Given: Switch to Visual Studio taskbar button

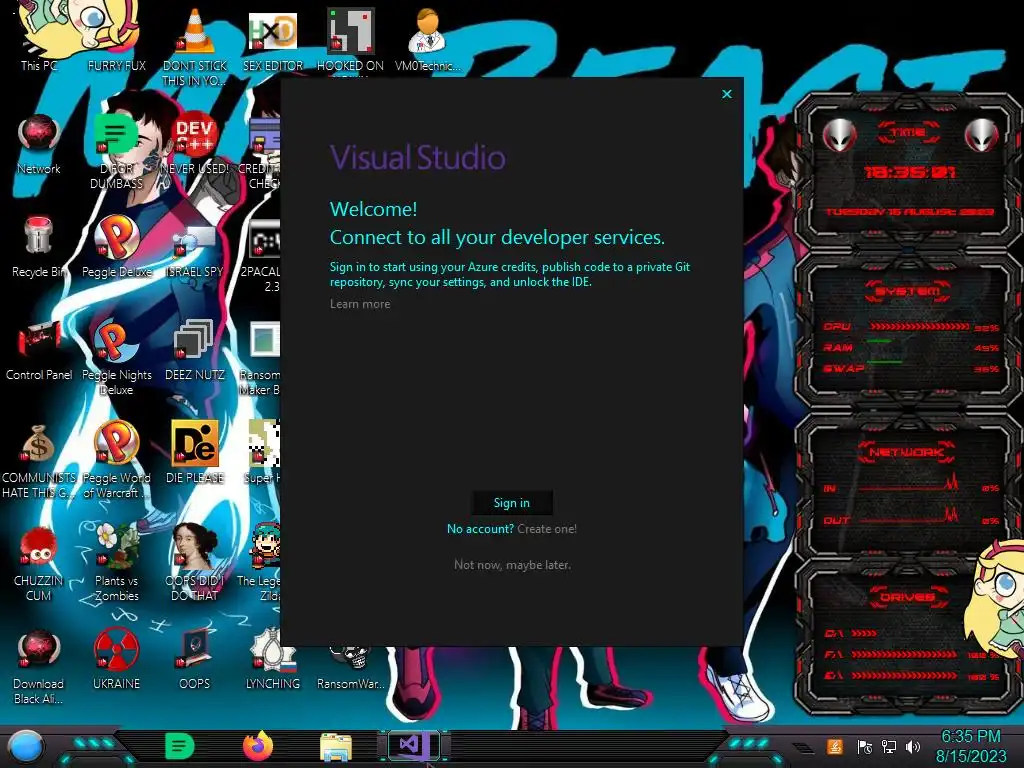Looking at the screenshot, I should 413,745.
